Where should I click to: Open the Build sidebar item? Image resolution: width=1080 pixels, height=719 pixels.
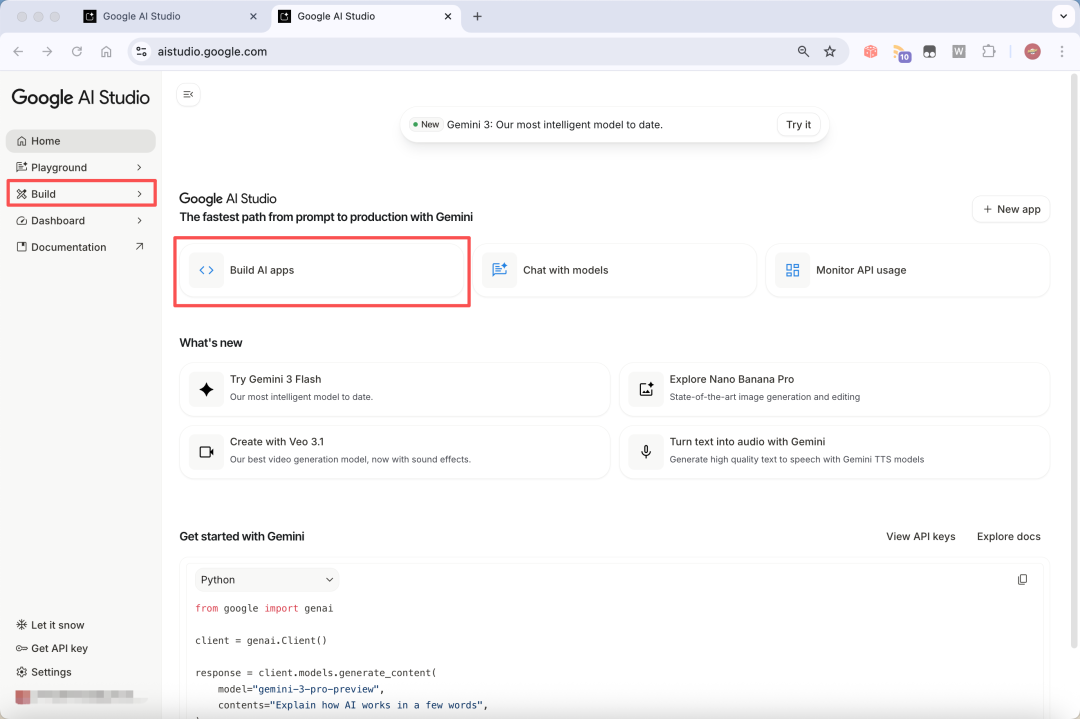pos(81,194)
